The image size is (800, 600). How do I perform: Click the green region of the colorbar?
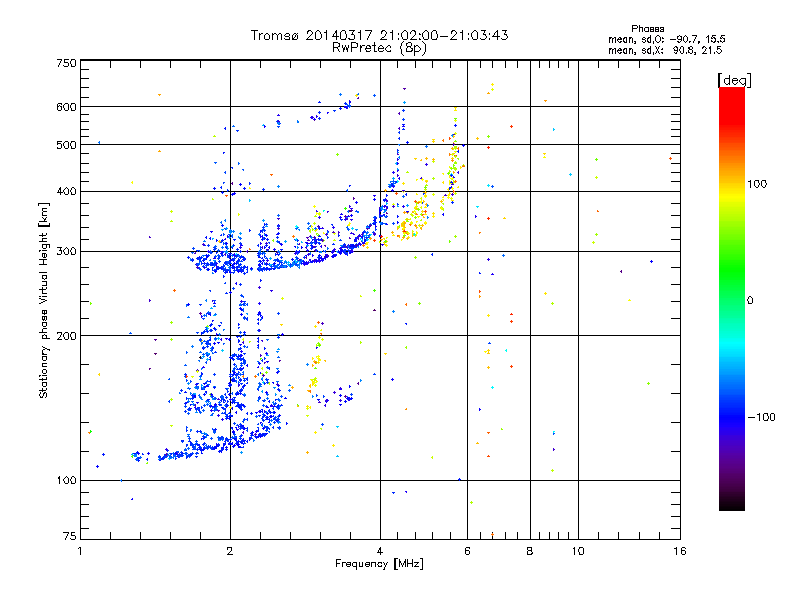tap(732, 270)
